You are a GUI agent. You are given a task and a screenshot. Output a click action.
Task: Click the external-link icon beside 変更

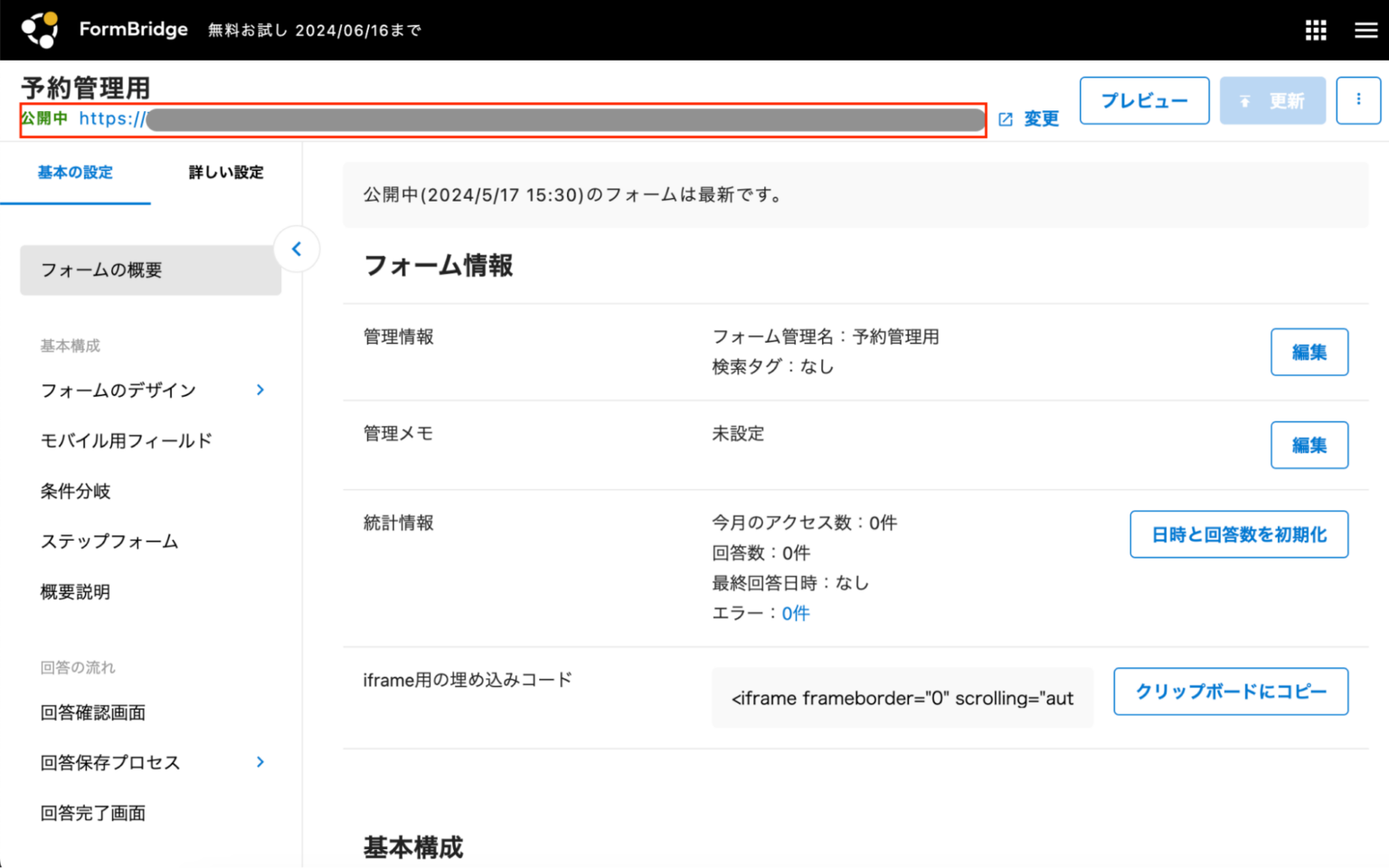1006,118
